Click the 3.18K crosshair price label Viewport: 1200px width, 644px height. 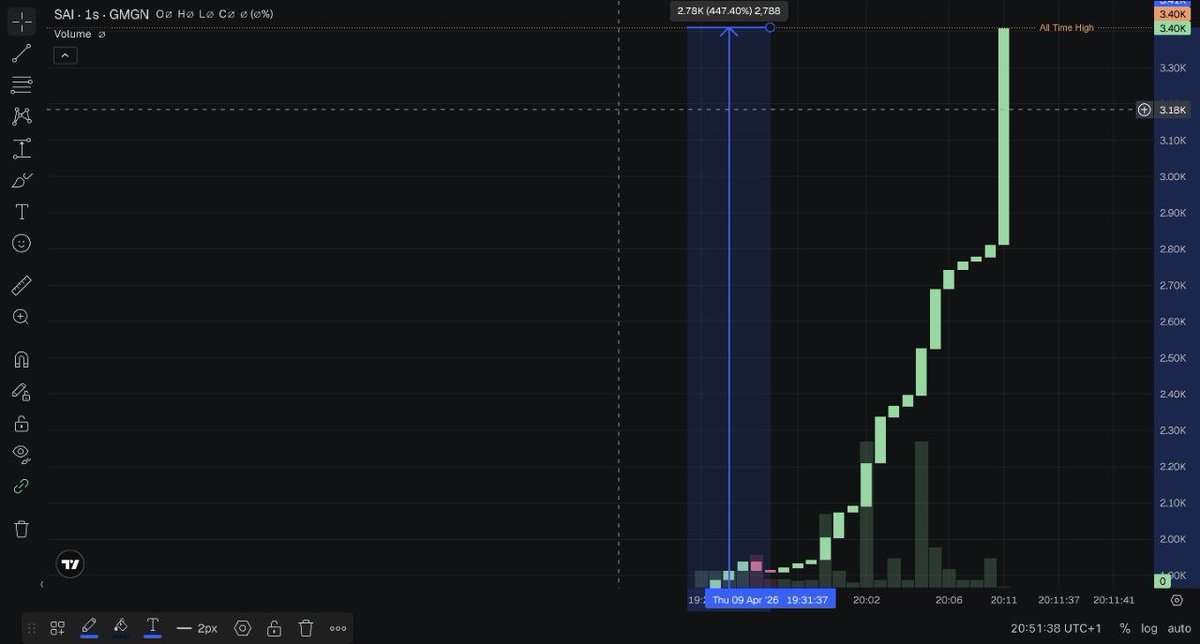pyautogui.click(x=1172, y=109)
